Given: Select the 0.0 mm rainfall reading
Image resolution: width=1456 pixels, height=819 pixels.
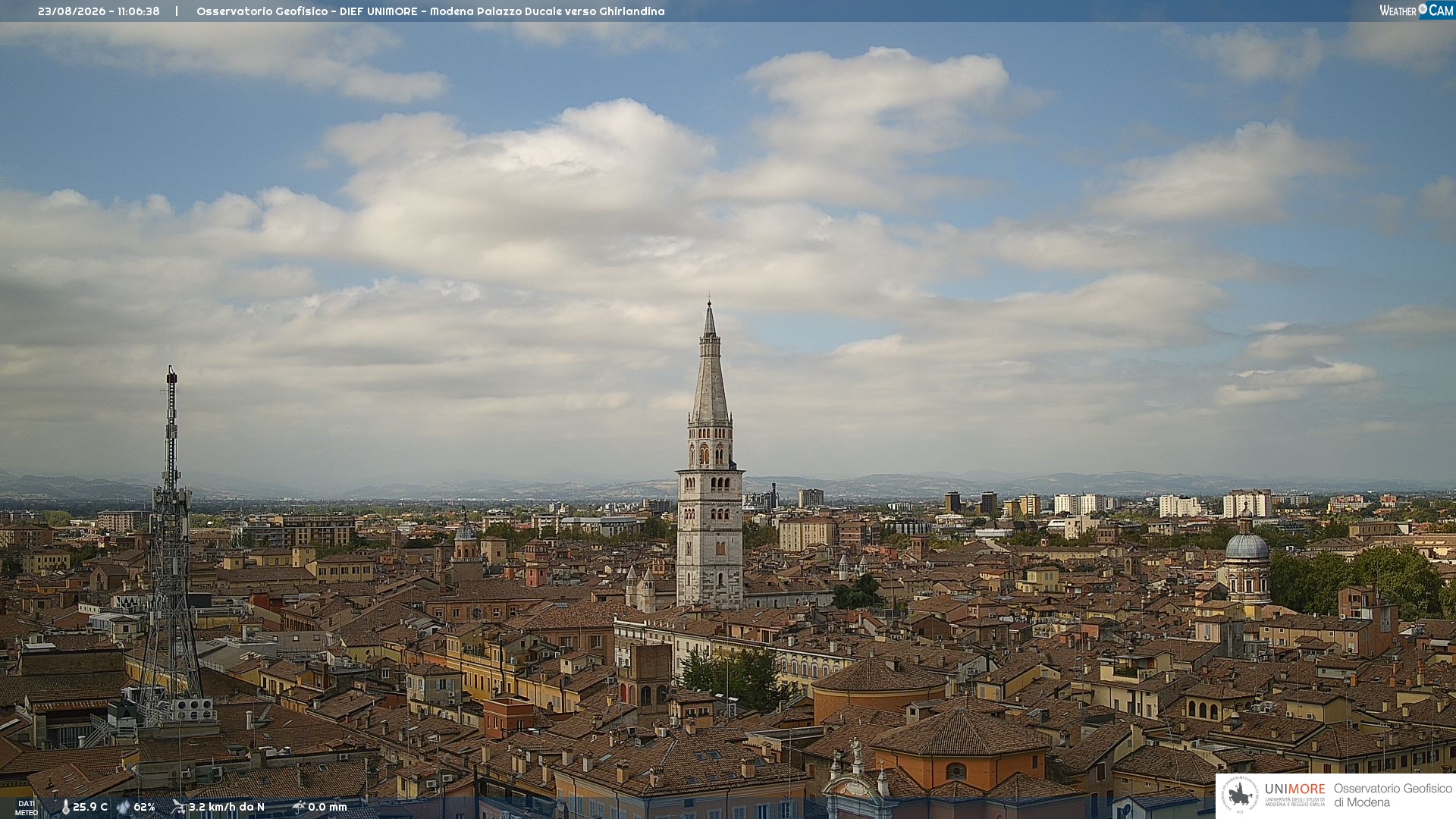Looking at the screenshot, I should (x=328, y=807).
